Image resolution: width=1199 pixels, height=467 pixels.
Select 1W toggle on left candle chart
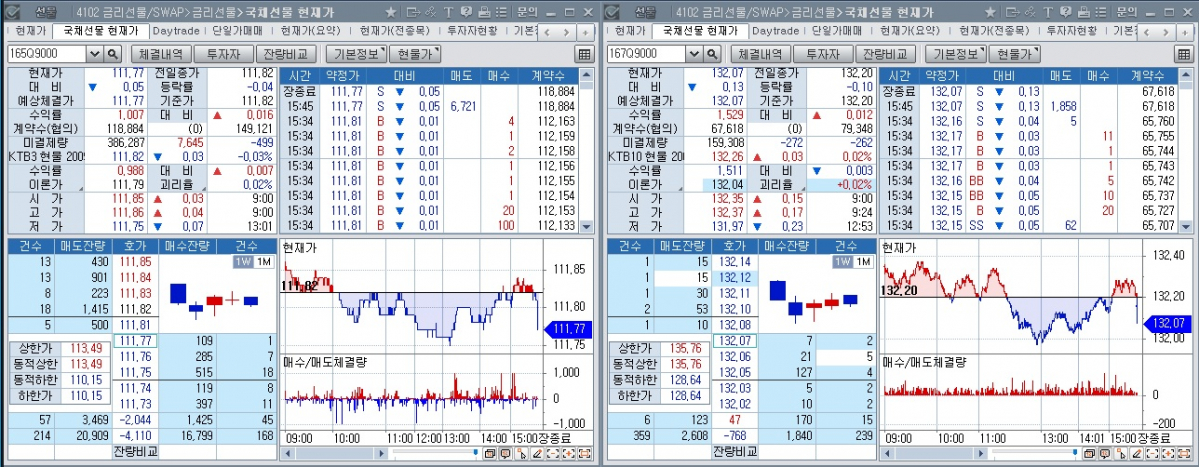tap(242, 261)
